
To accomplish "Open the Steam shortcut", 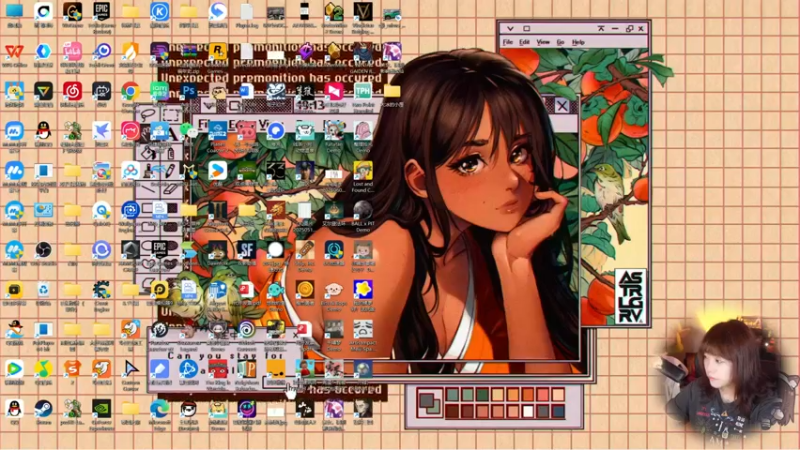I will coord(43,409).
